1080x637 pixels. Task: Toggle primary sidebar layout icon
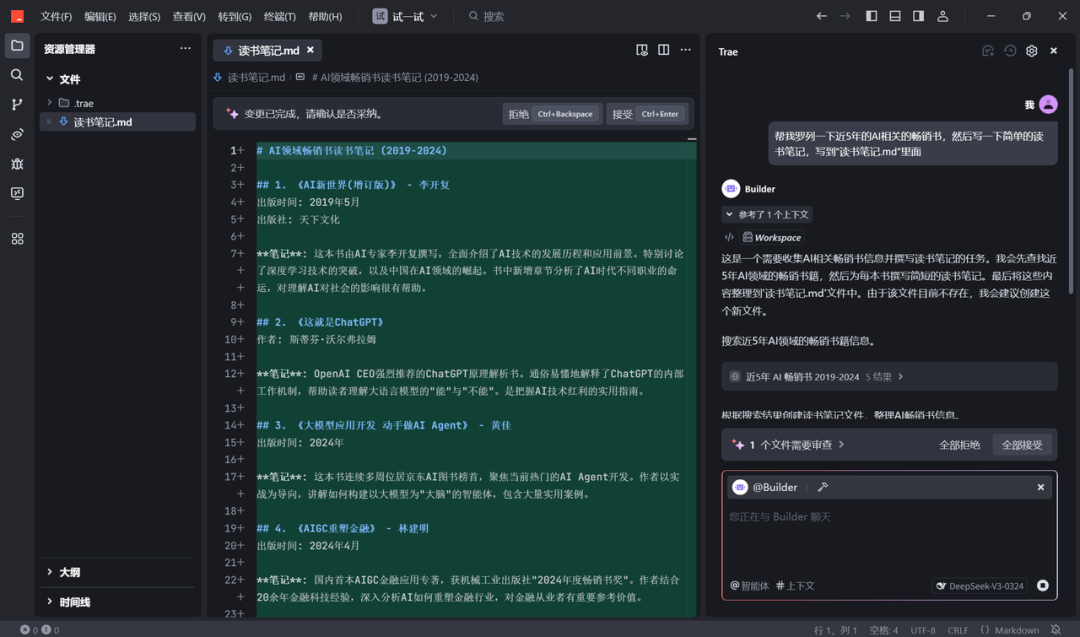click(871, 16)
